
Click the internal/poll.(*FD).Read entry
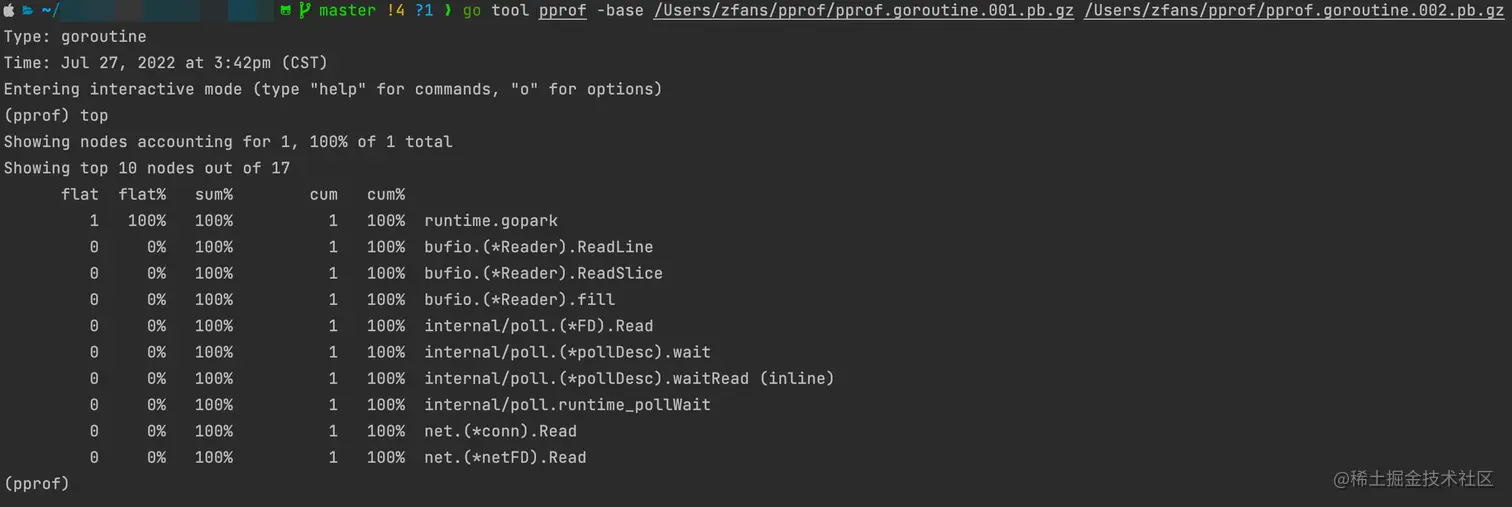coord(538,326)
